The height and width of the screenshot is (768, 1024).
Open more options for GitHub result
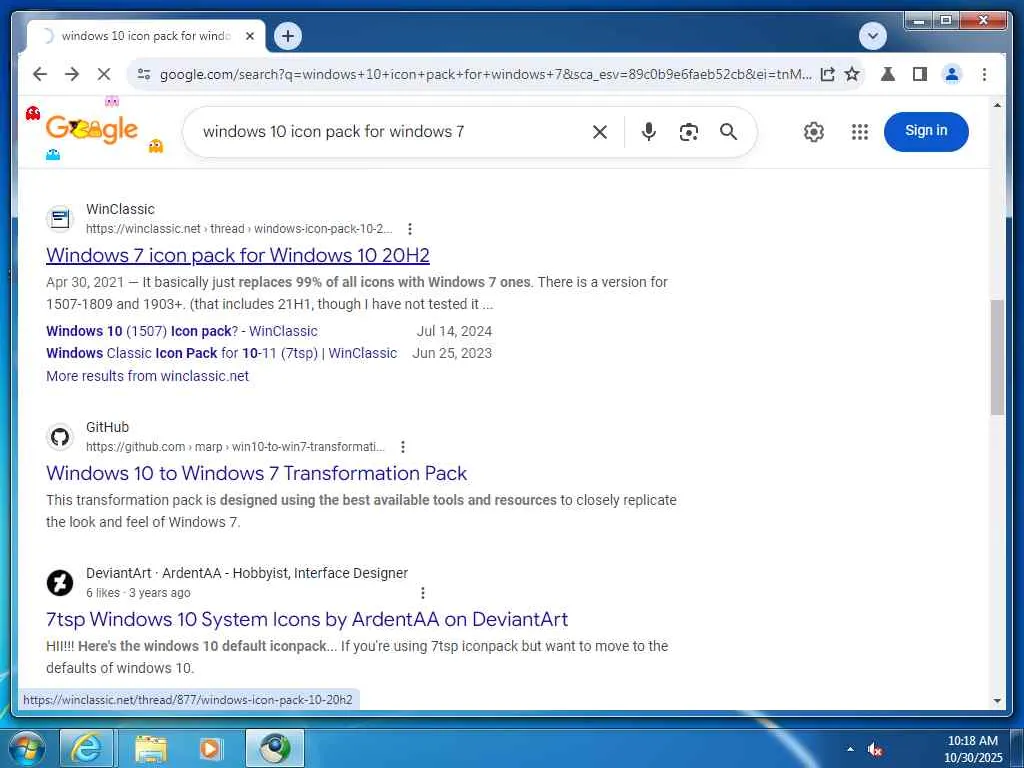[403, 447]
